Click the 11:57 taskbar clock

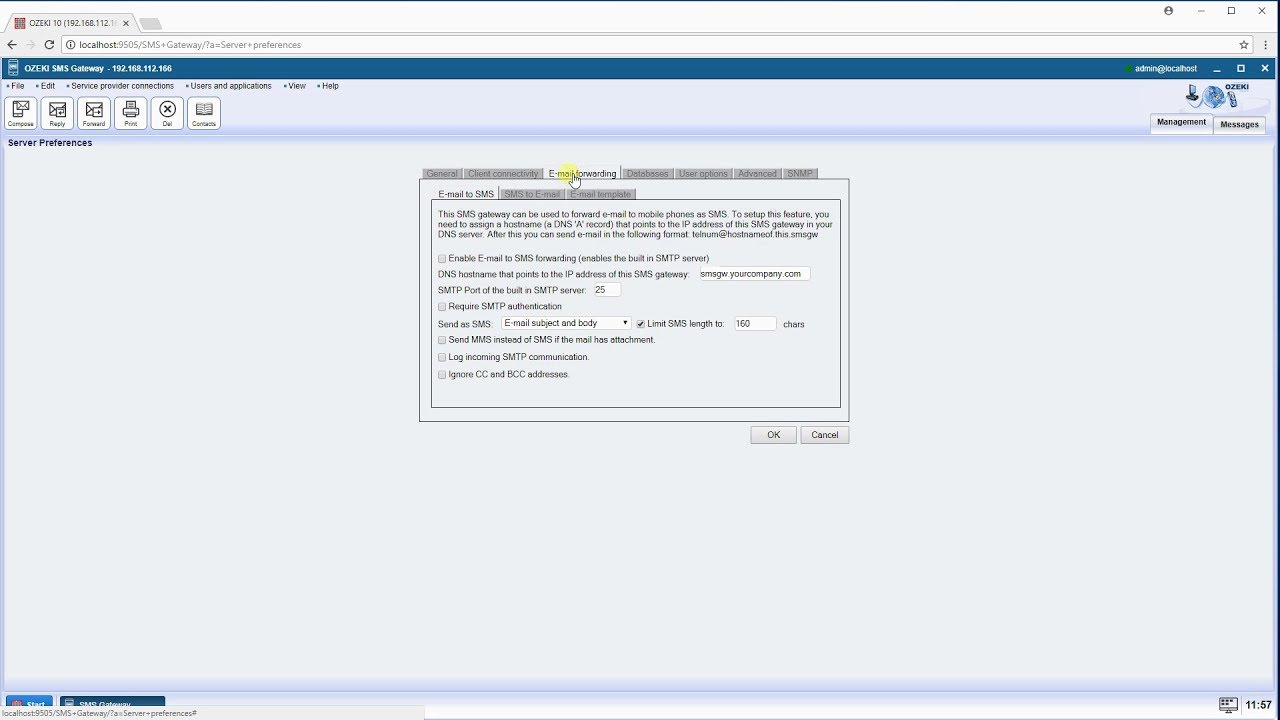click(1258, 705)
